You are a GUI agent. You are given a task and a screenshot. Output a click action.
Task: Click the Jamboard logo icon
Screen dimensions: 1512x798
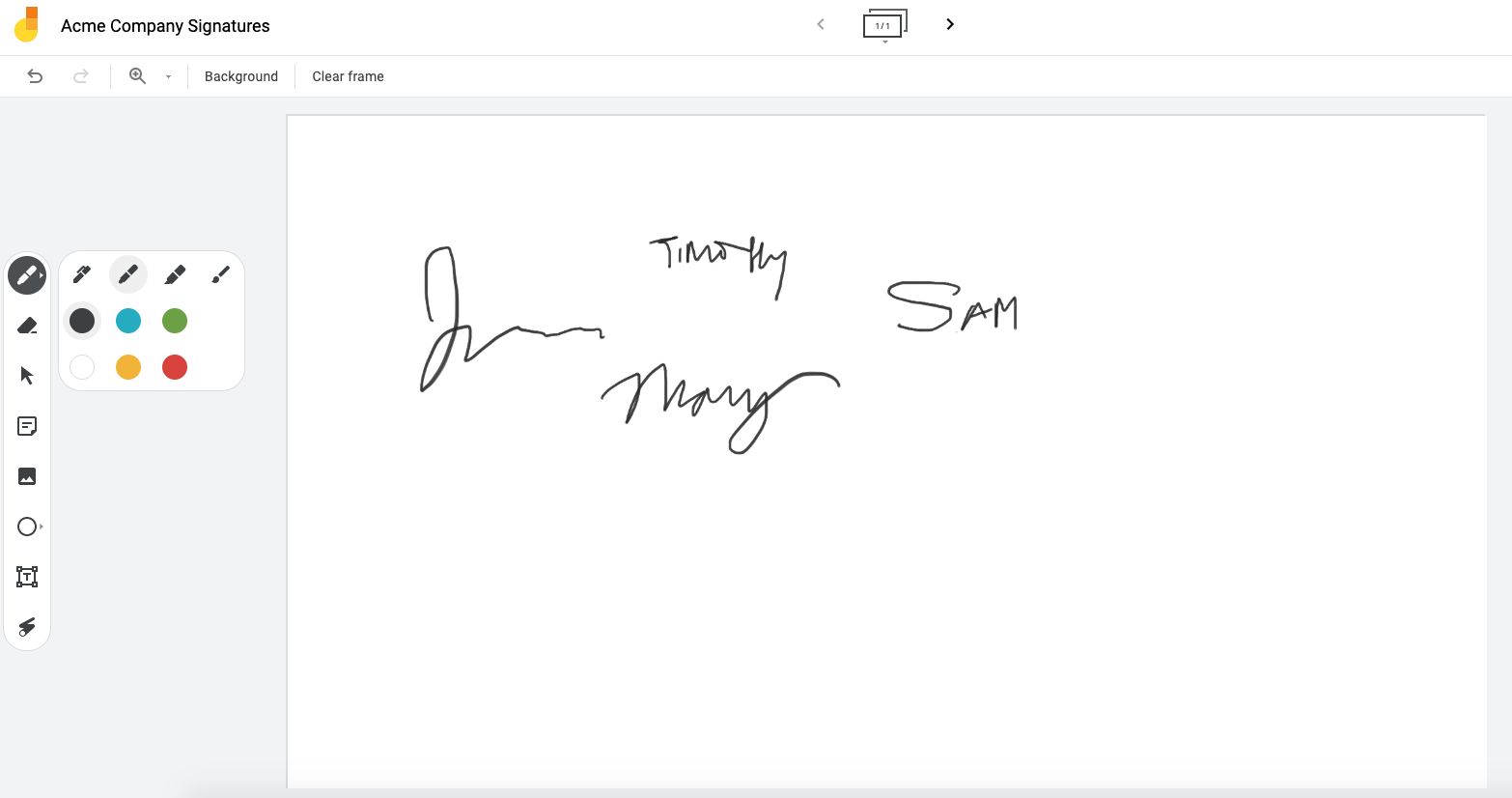tap(27, 25)
